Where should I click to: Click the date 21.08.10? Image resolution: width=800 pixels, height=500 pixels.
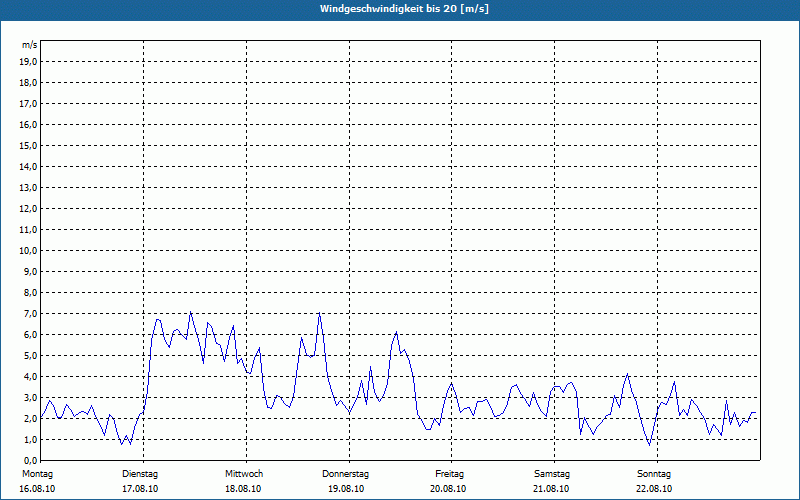point(551,489)
